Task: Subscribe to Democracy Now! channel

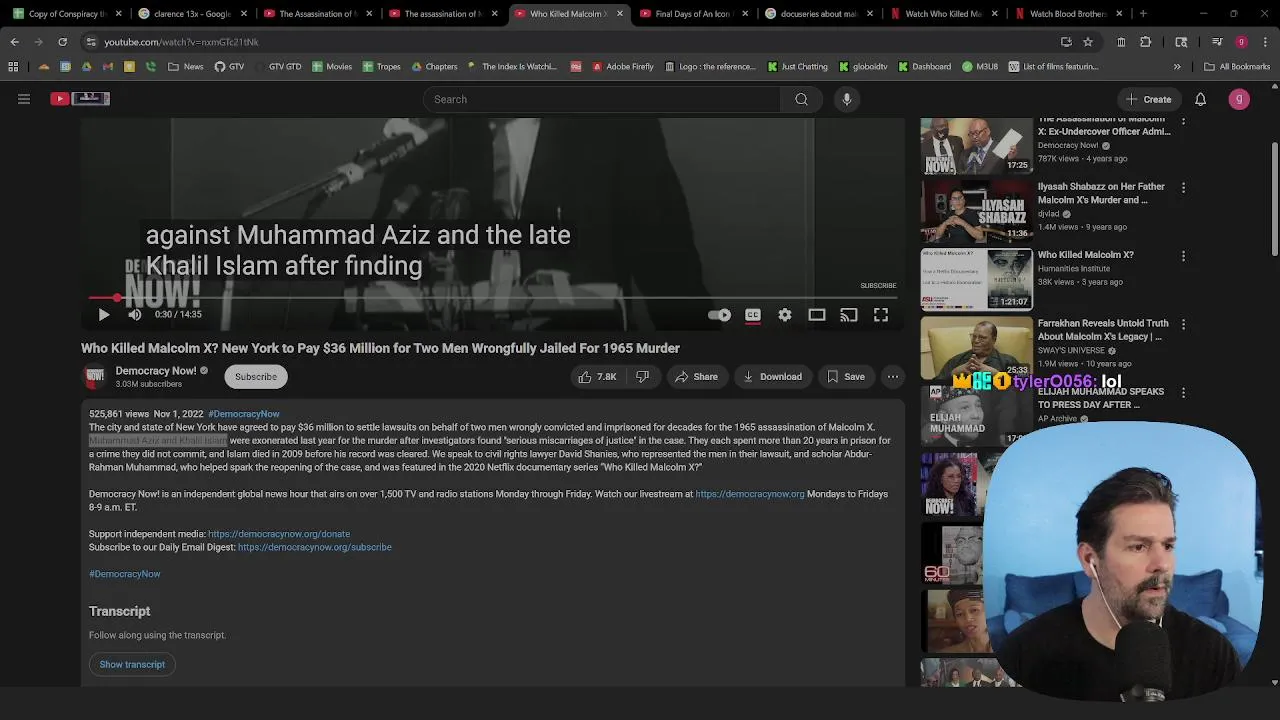Action: coord(256,377)
